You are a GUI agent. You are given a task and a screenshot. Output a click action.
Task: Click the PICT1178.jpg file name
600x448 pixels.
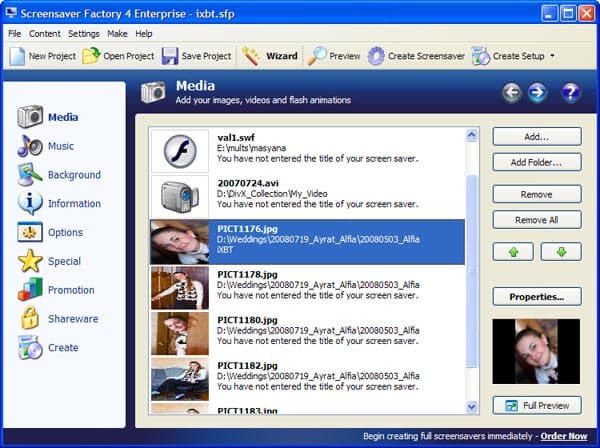tap(247, 274)
